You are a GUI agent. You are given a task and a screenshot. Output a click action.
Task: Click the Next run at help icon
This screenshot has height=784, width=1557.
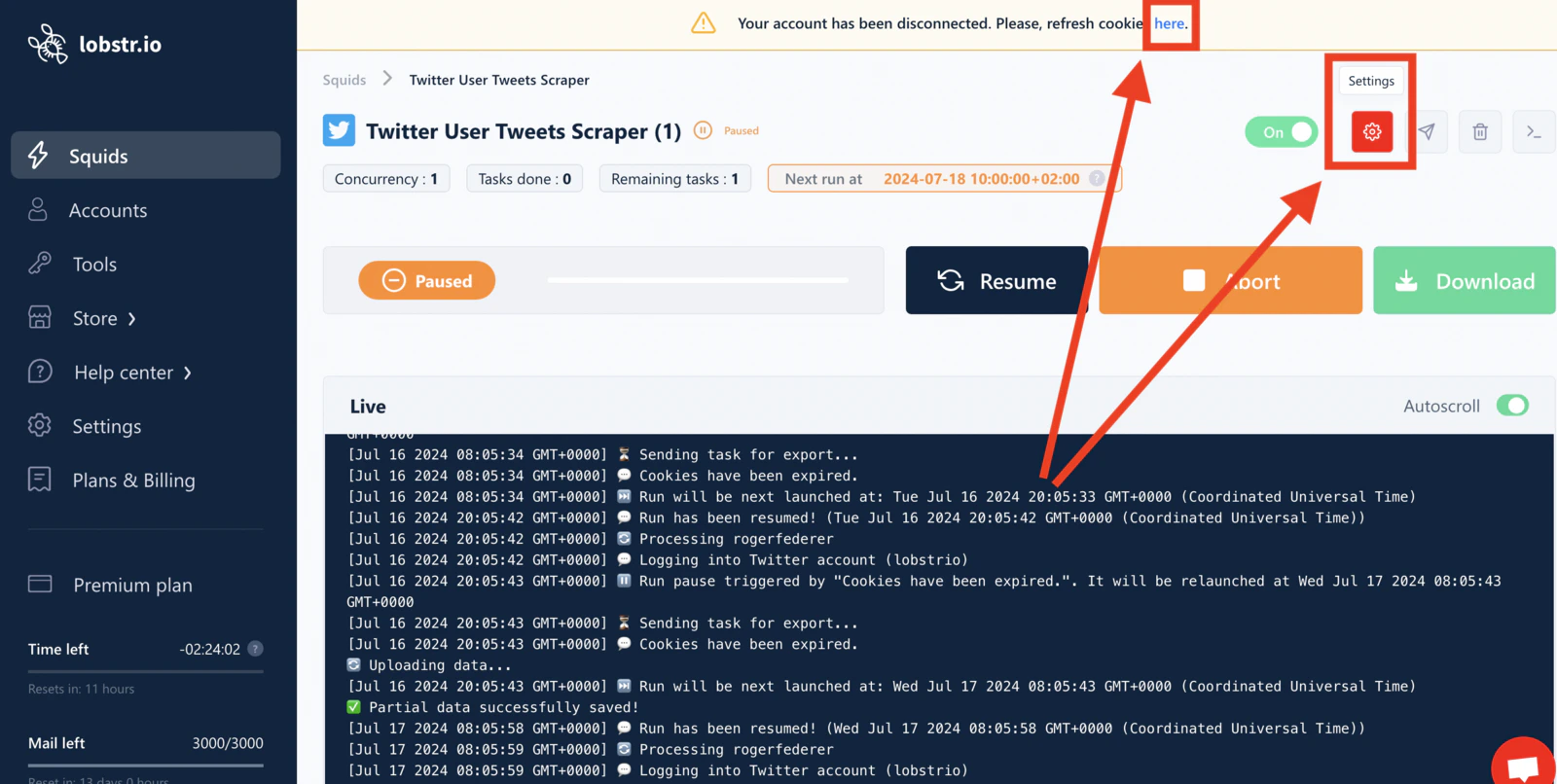tap(1097, 179)
